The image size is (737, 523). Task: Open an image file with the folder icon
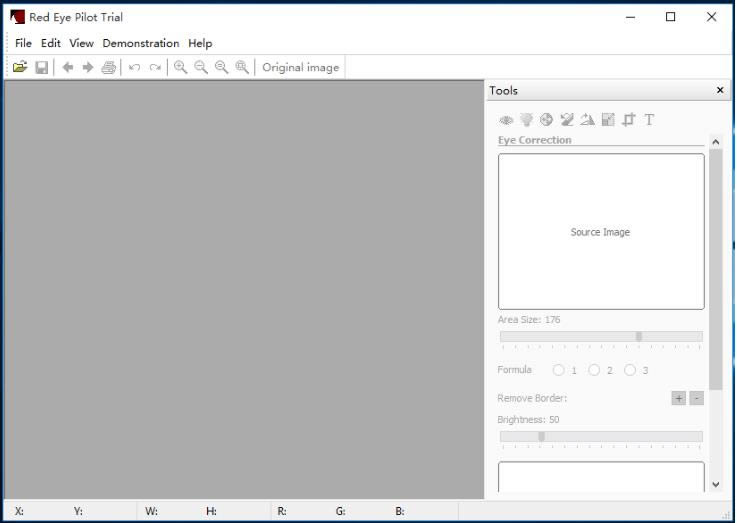tap(20, 67)
